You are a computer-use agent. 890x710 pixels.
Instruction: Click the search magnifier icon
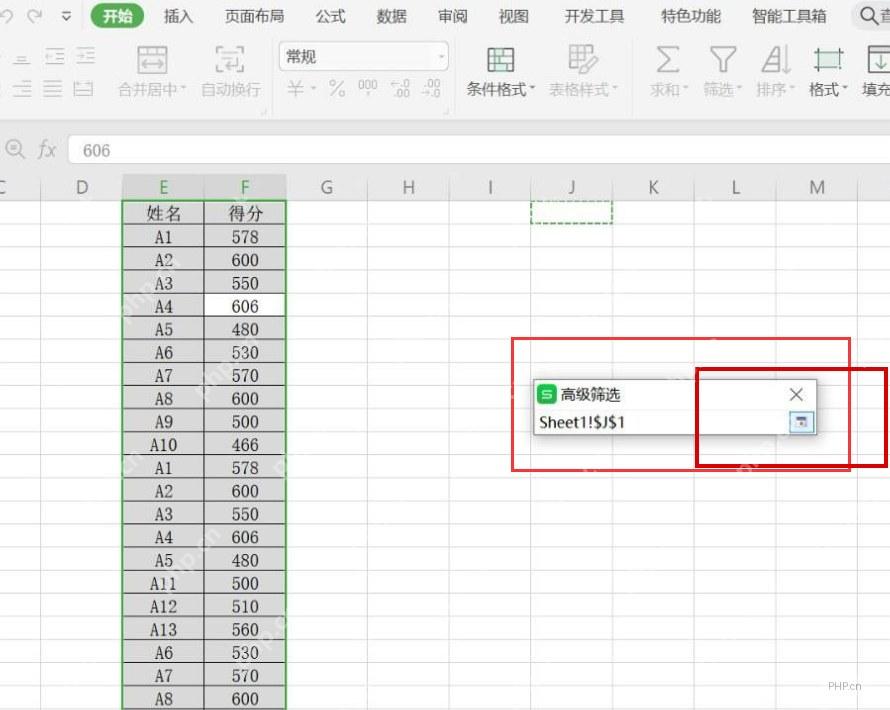(868, 15)
